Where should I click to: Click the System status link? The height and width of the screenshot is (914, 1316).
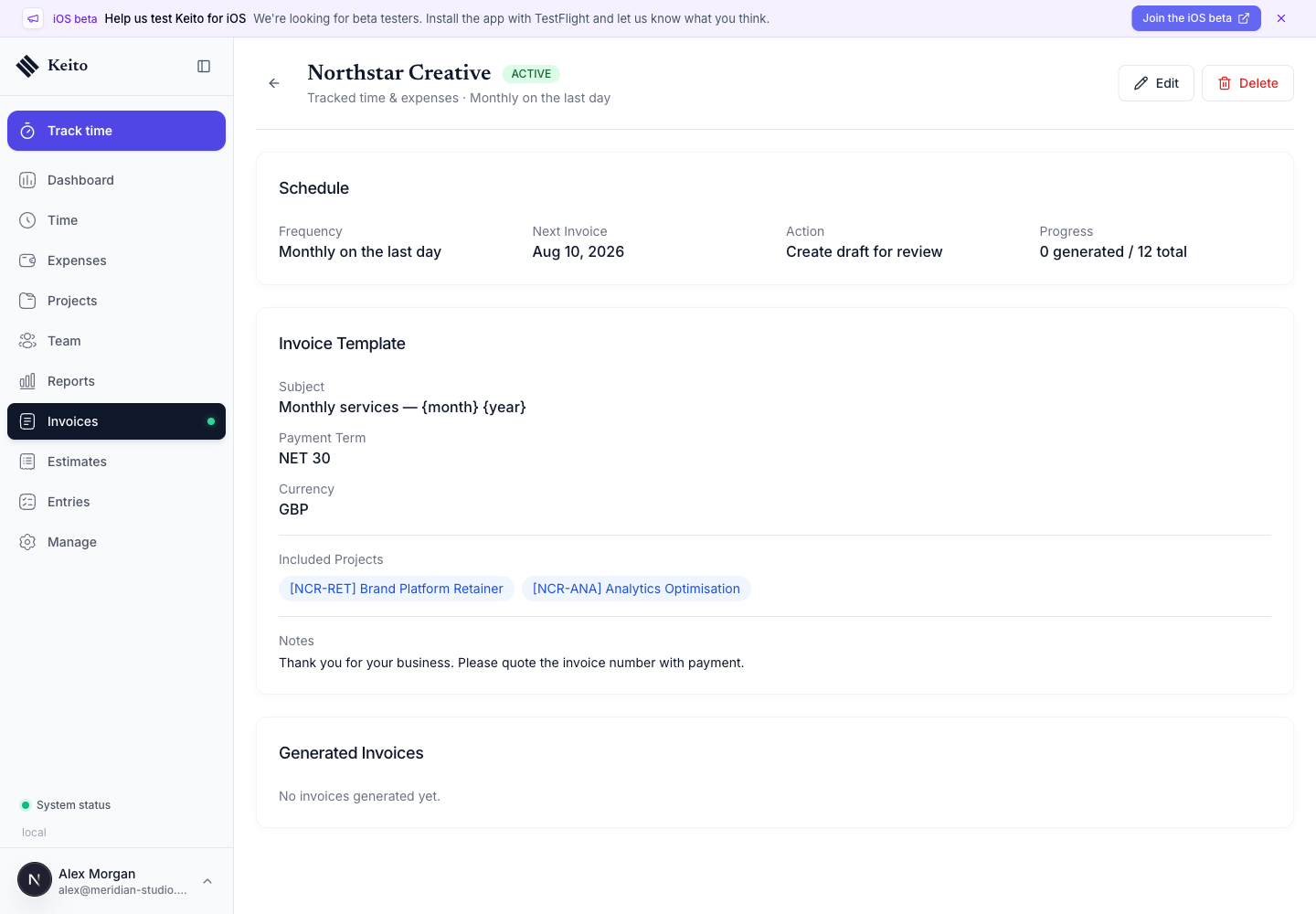[x=66, y=805]
